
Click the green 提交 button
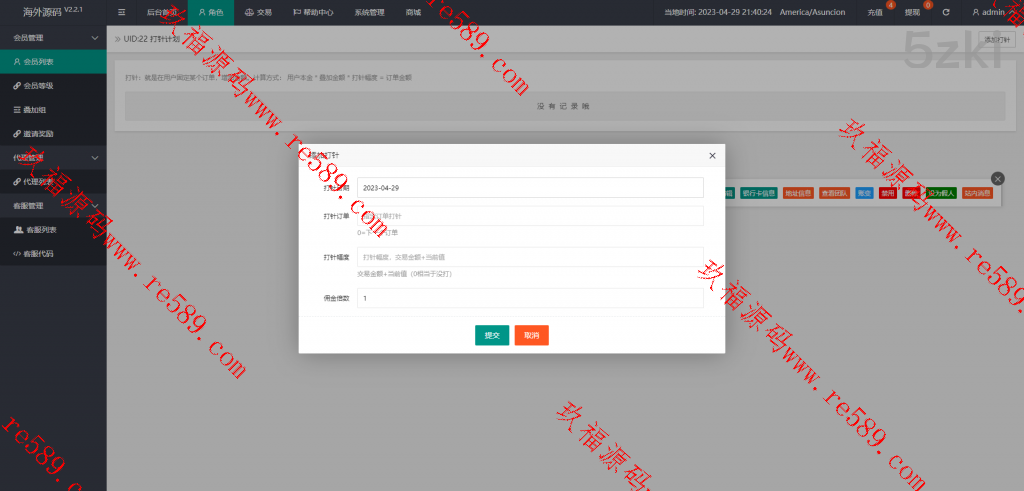click(x=492, y=335)
